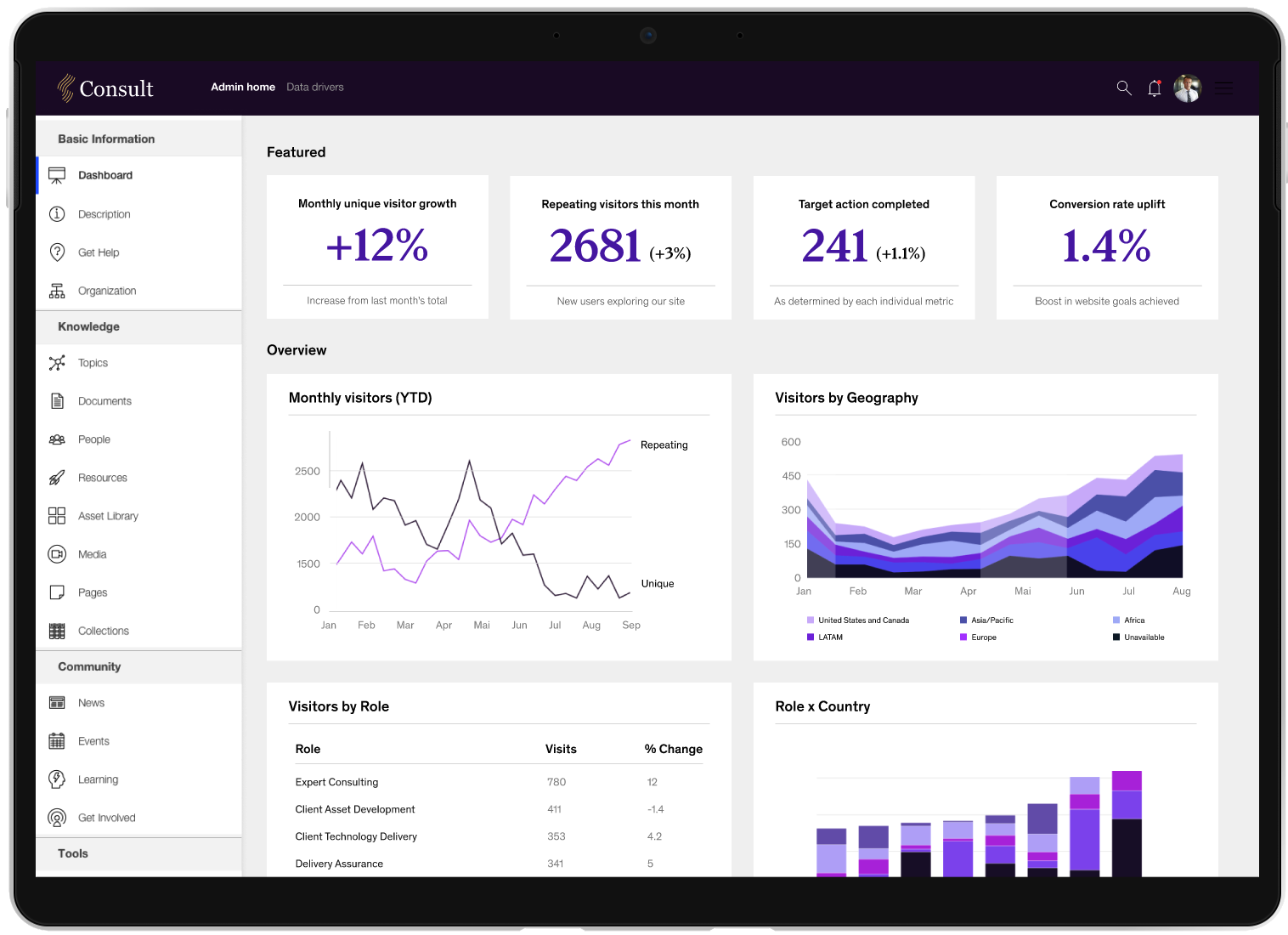The image size is (1288, 935).
Task: Open the user profile avatar
Action: pos(1188,88)
